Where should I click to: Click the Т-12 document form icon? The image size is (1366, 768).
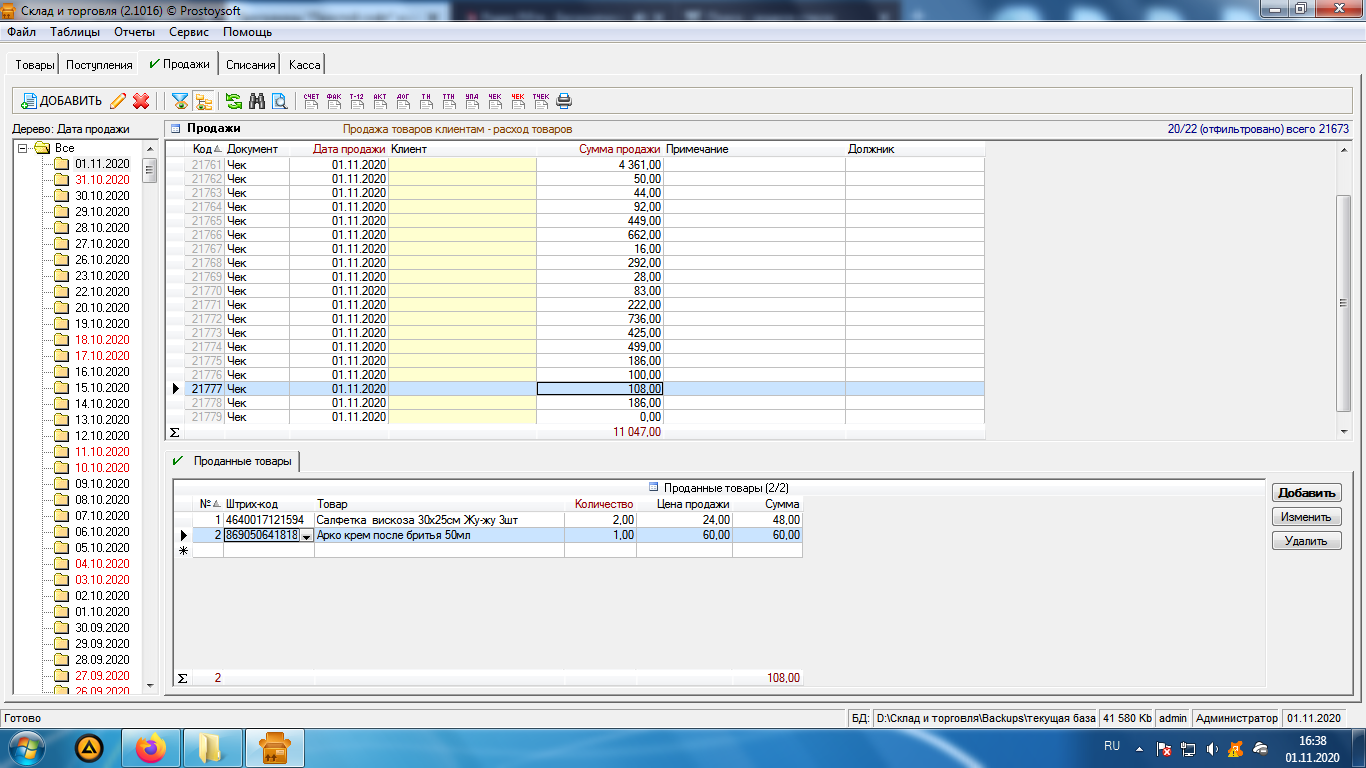pyautogui.click(x=357, y=101)
